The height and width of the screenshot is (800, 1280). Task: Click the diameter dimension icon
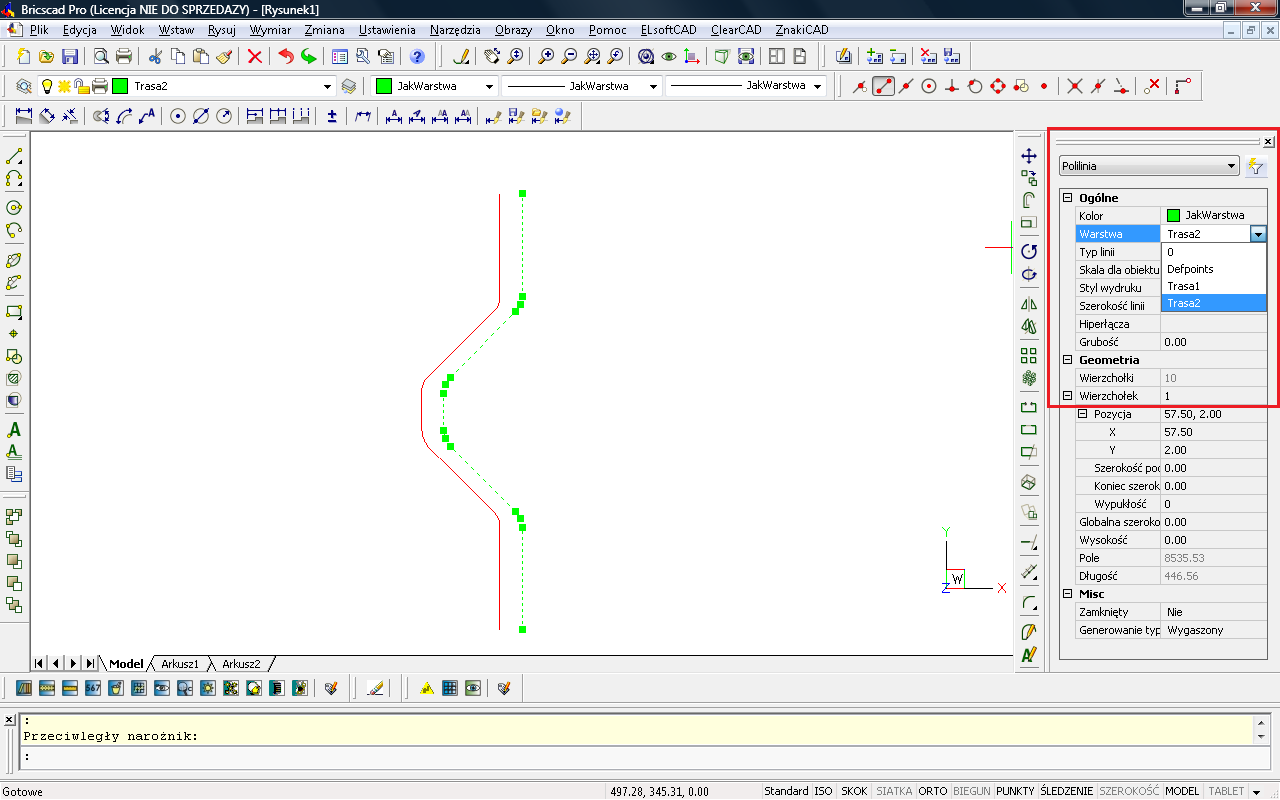click(x=201, y=116)
